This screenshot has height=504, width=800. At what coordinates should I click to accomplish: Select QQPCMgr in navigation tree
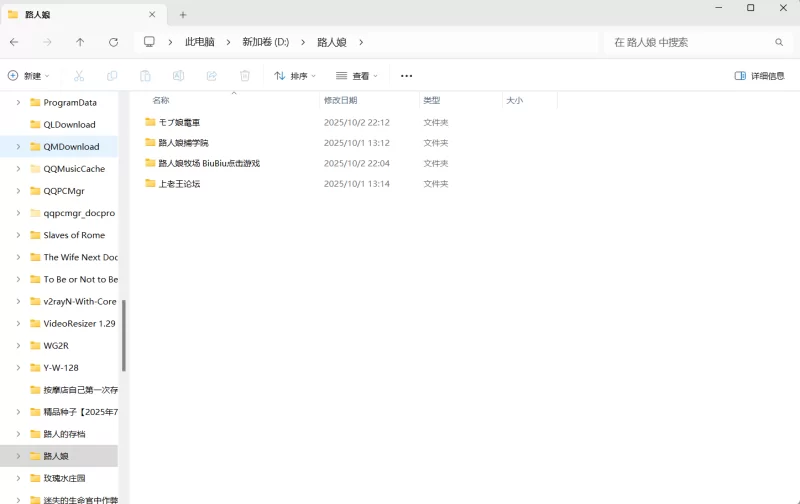[64, 191]
